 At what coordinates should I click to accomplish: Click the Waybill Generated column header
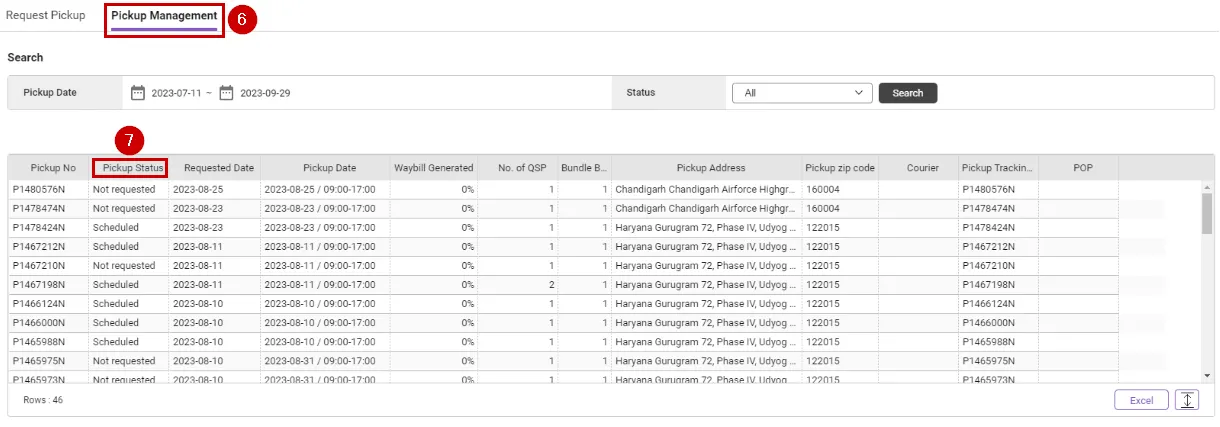click(x=433, y=168)
